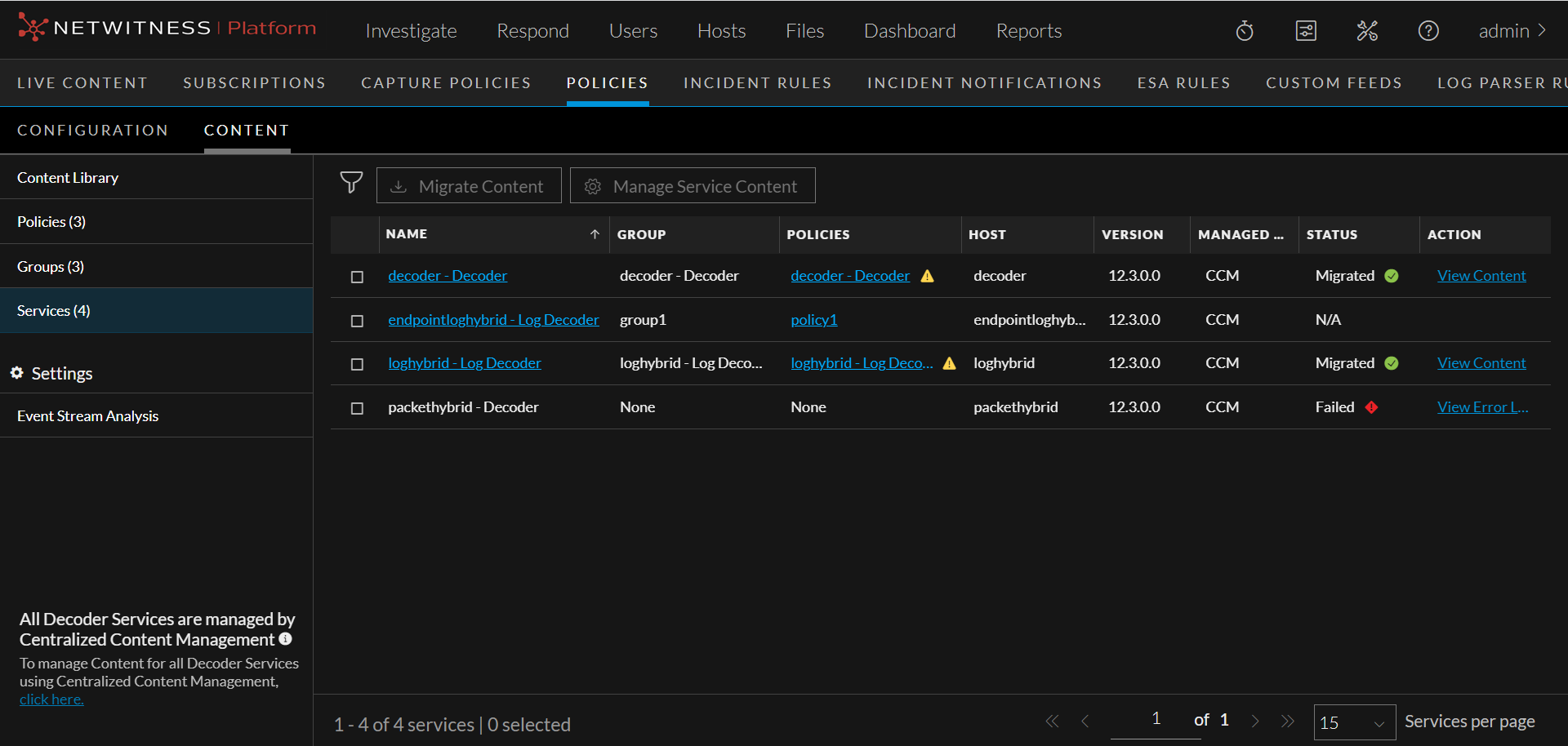Open the services per page dropdown
This screenshot has height=746, width=1568.
1353,722
